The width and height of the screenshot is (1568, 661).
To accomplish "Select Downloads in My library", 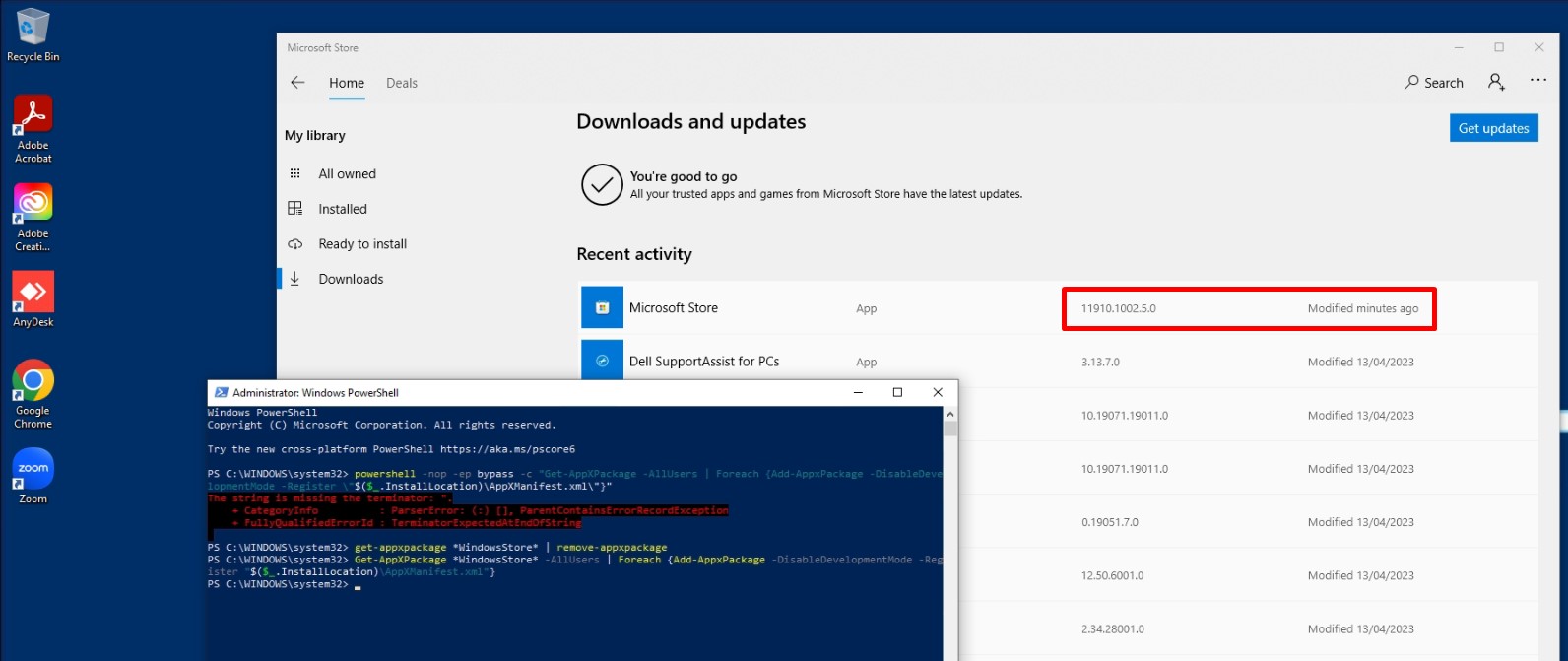I will pyautogui.click(x=351, y=279).
